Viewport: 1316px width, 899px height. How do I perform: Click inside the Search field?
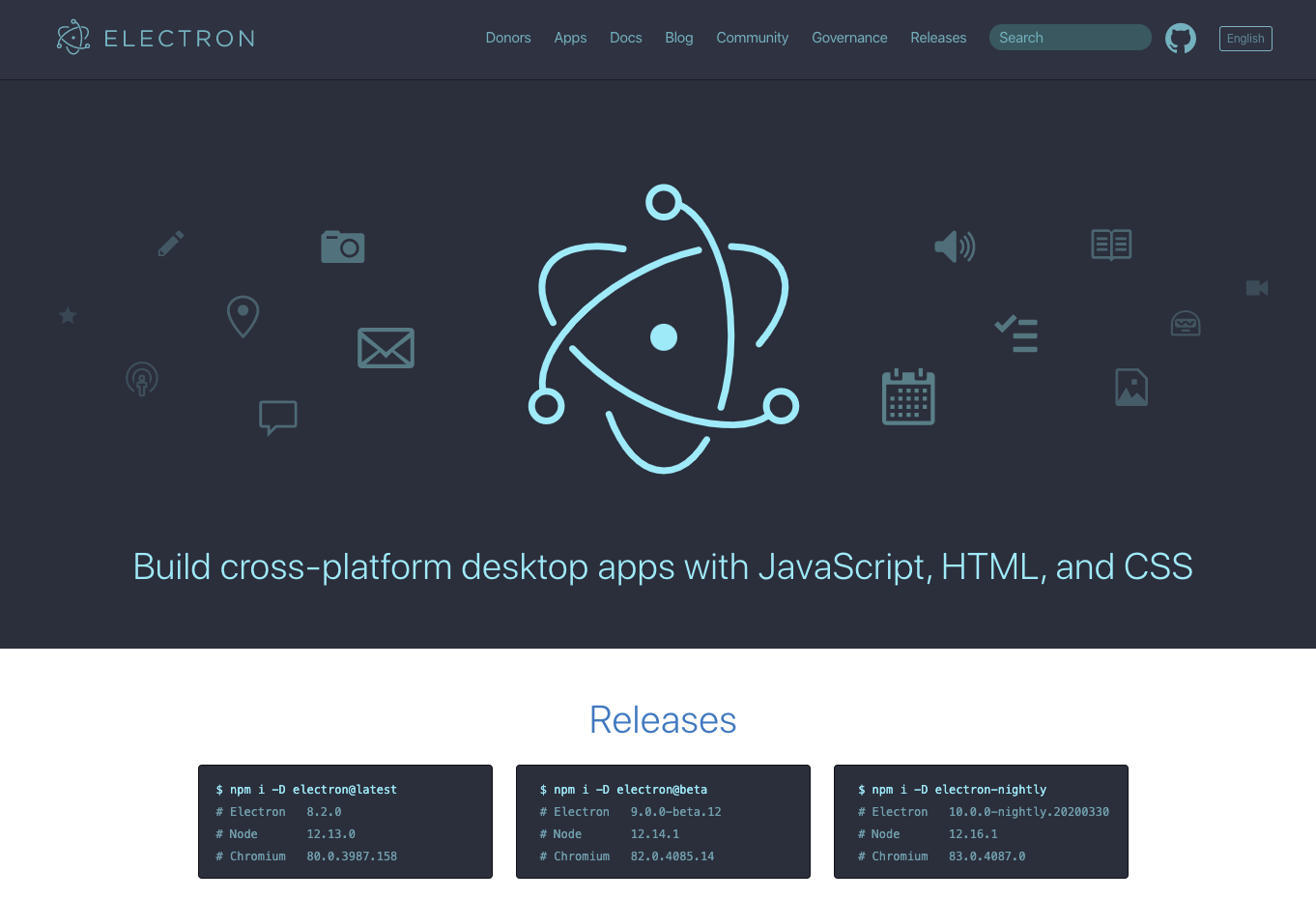tap(1070, 37)
